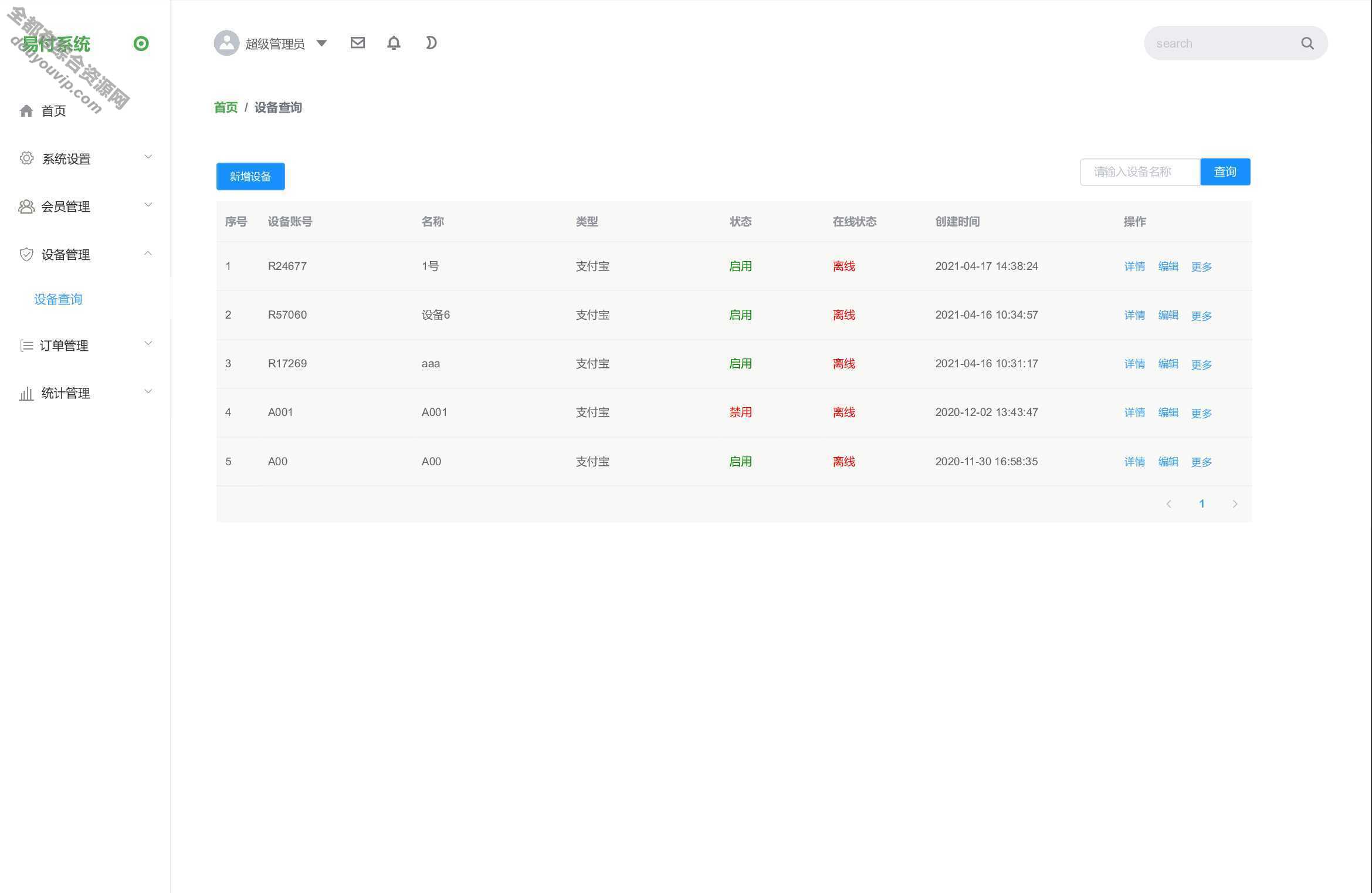Click the 首页 home icon in sidebar
Screen dimensions: 1372x893
(26, 110)
